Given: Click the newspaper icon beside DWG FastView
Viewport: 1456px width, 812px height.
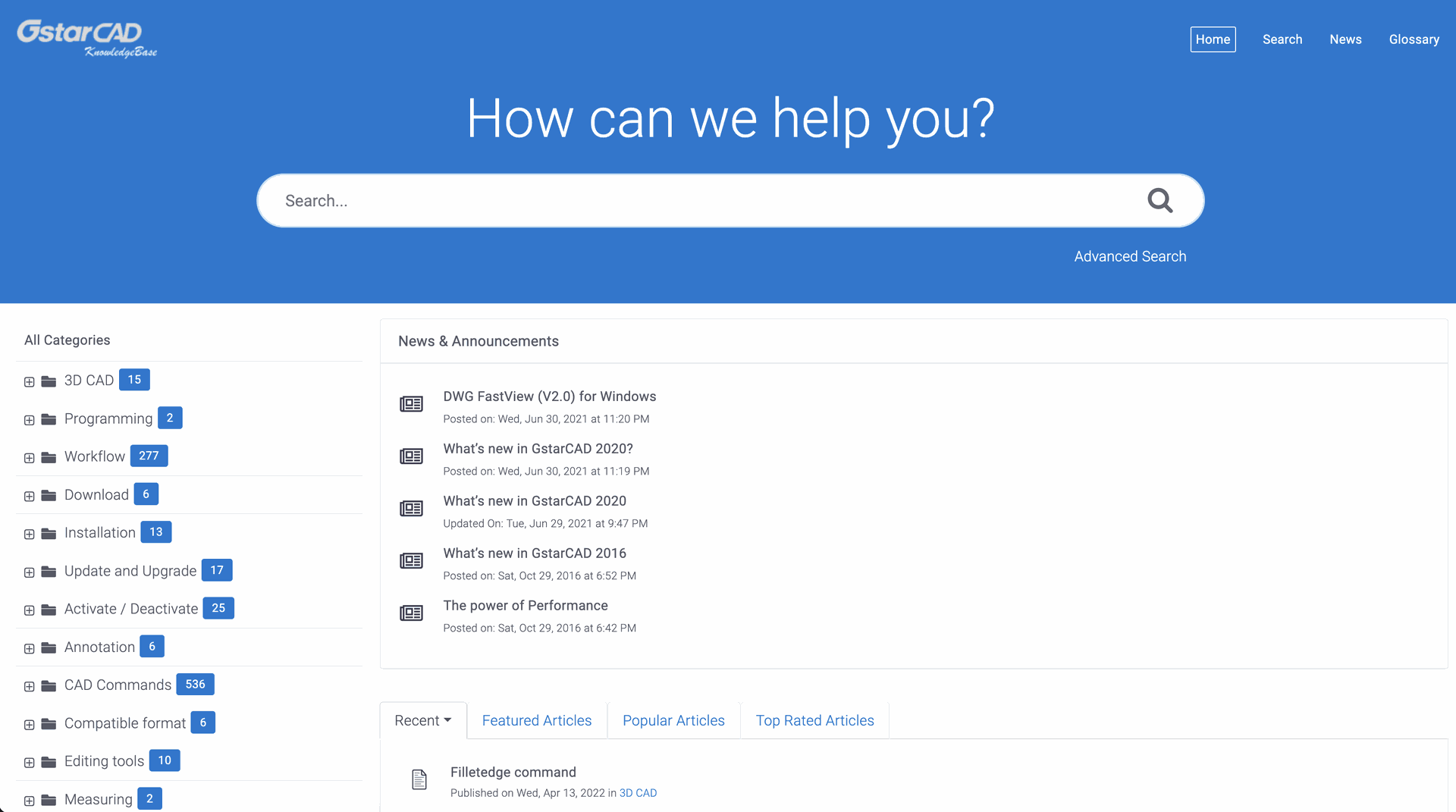Looking at the screenshot, I should coord(411,404).
